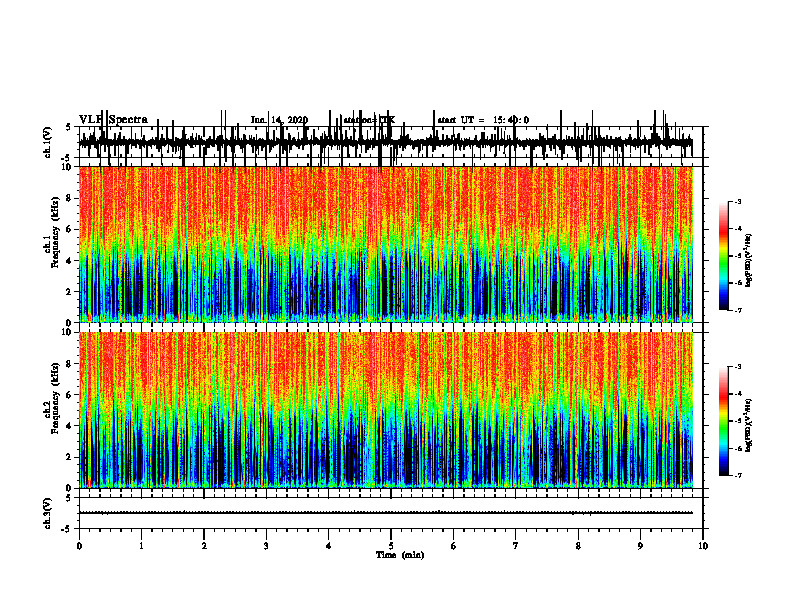Click the '-3' tick on ch.1 color bar

pos(738,202)
